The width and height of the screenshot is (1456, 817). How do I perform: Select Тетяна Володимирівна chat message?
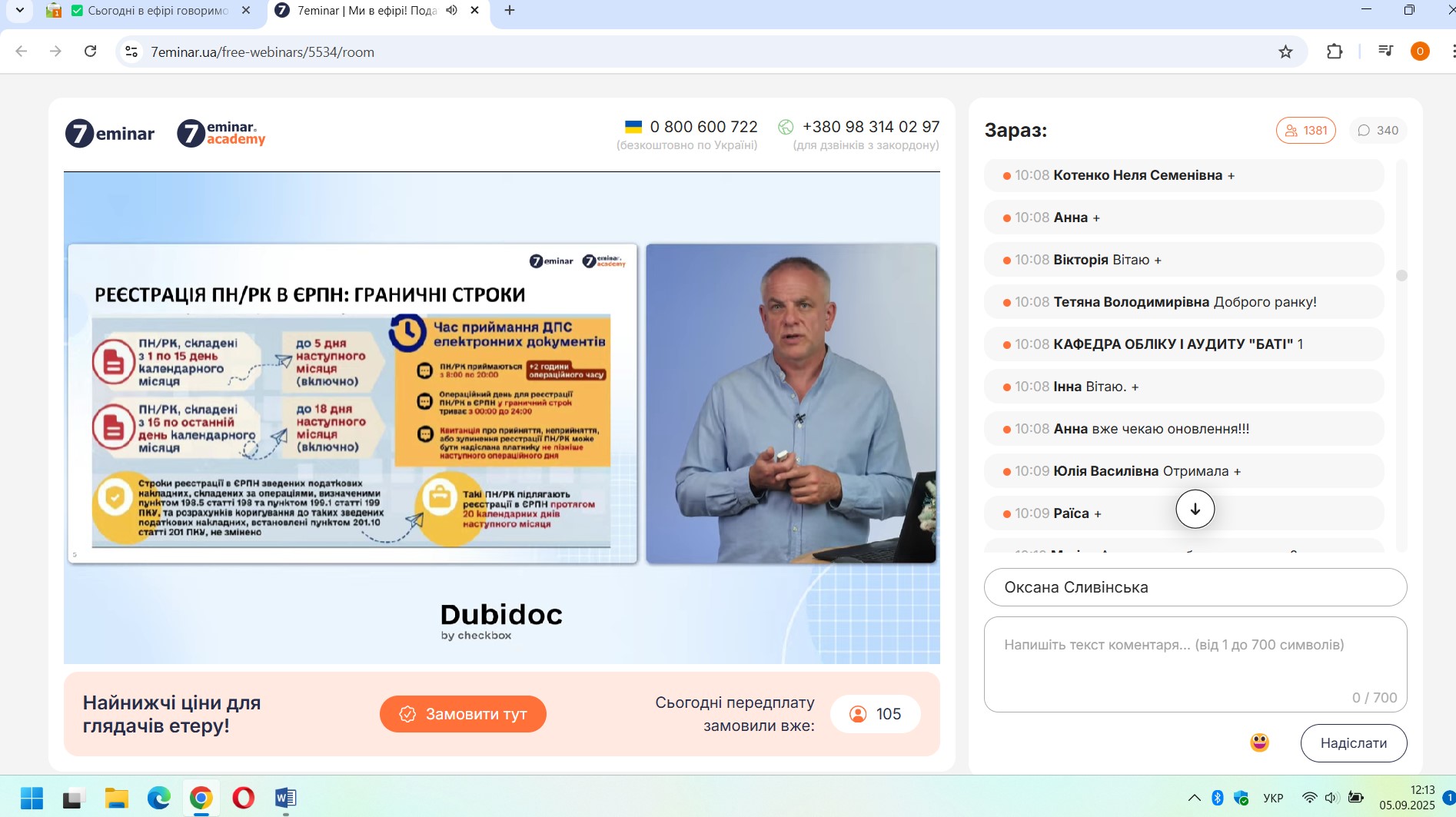1184,302
